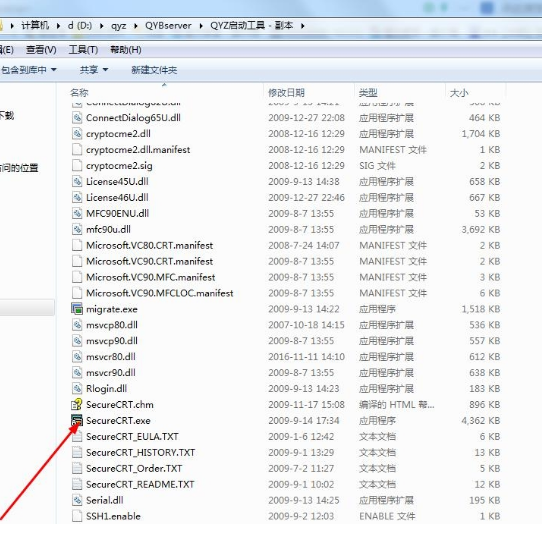
Task: Click the SecureCRT_HISTORY.TXT document icon
Action: tap(77, 452)
